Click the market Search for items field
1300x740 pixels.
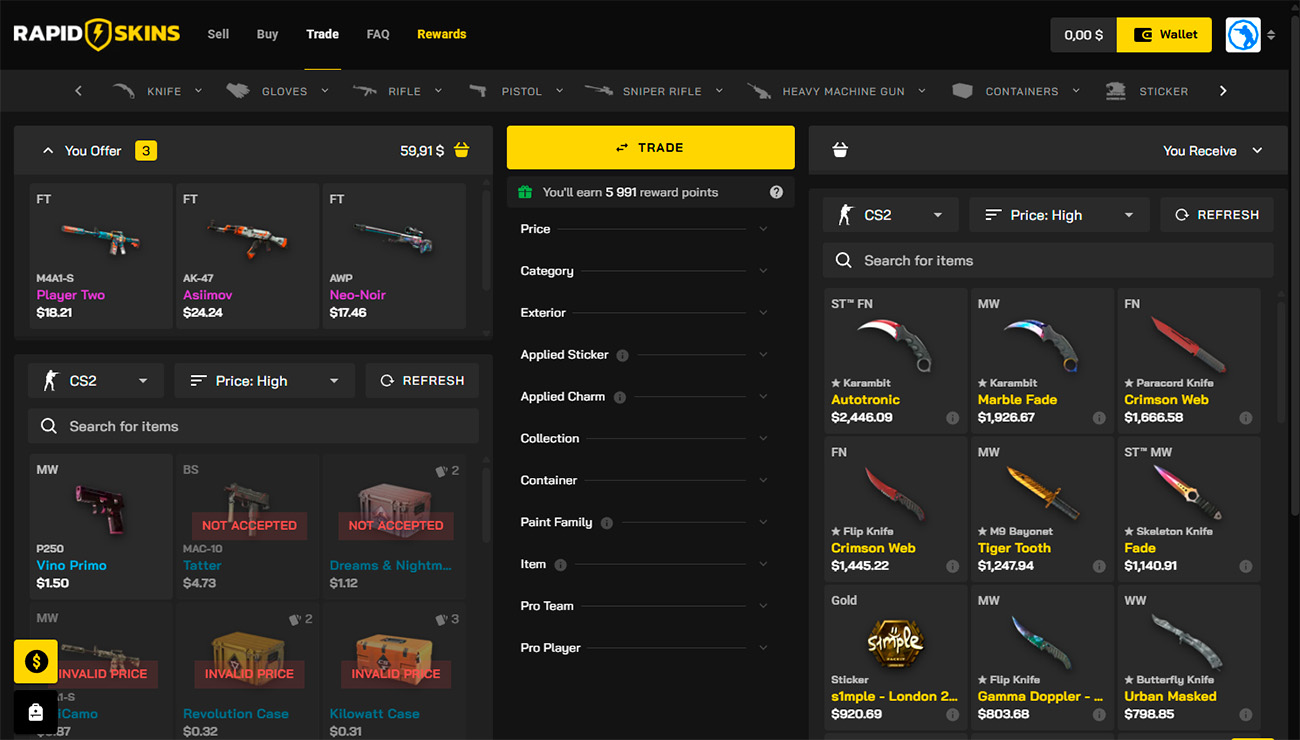pos(1048,260)
